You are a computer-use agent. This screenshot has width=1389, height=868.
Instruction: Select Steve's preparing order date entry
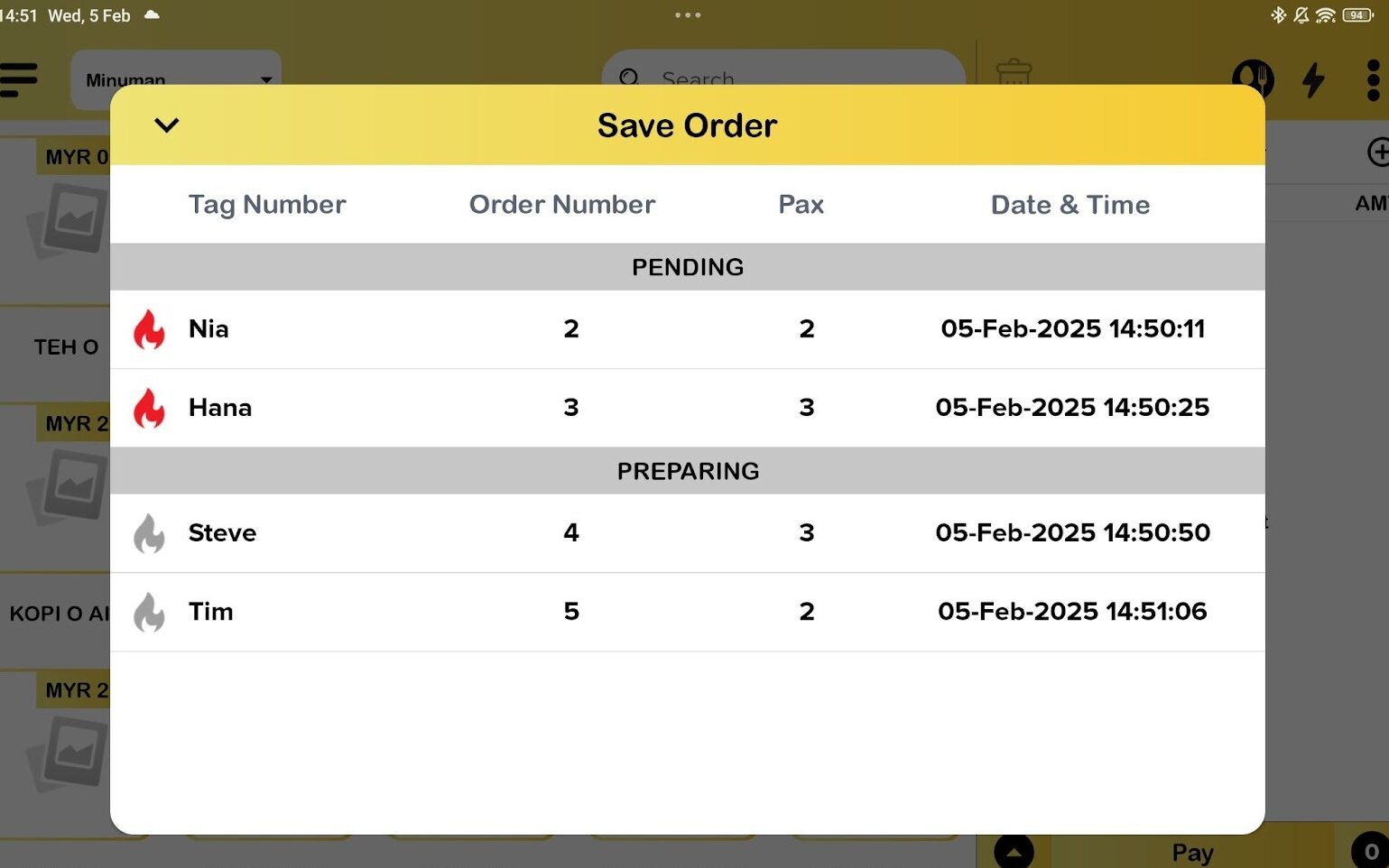(x=1072, y=533)
